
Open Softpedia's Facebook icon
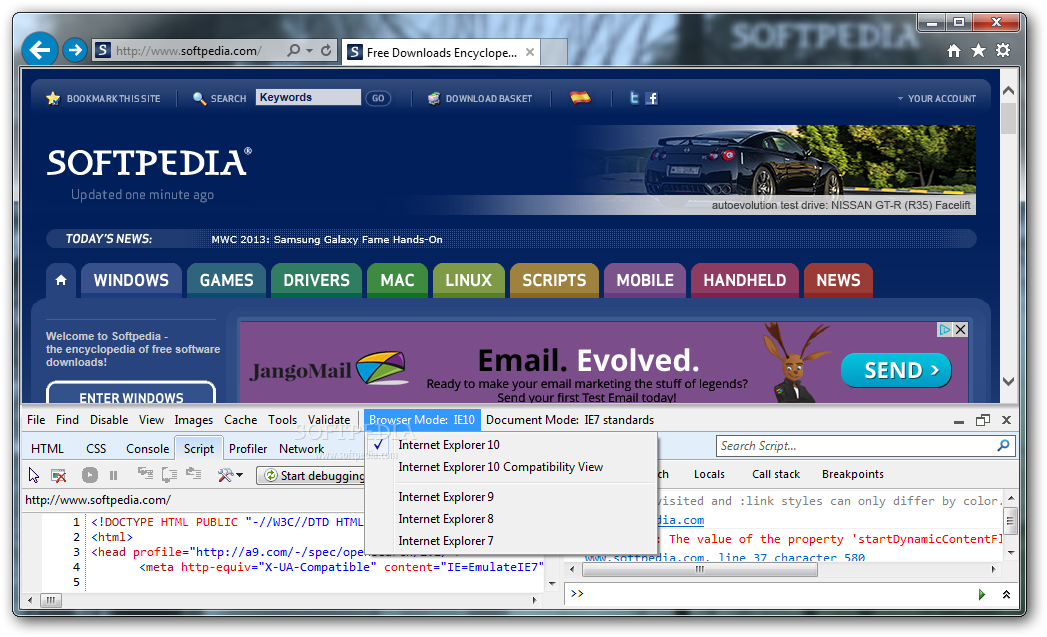pyautogui.click(x=652, y=98)
